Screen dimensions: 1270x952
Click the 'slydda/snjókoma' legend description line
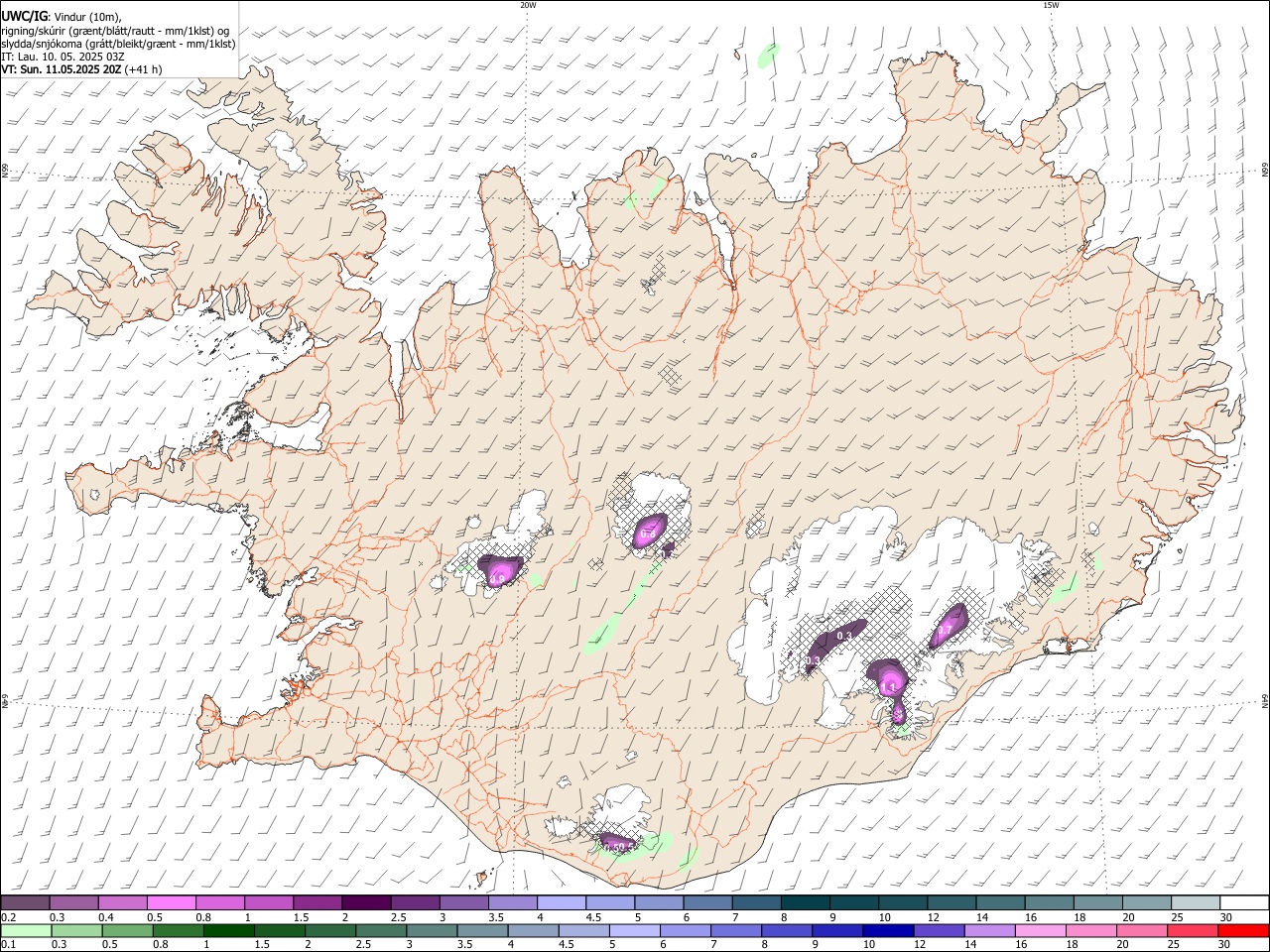(x=119, y=44)
